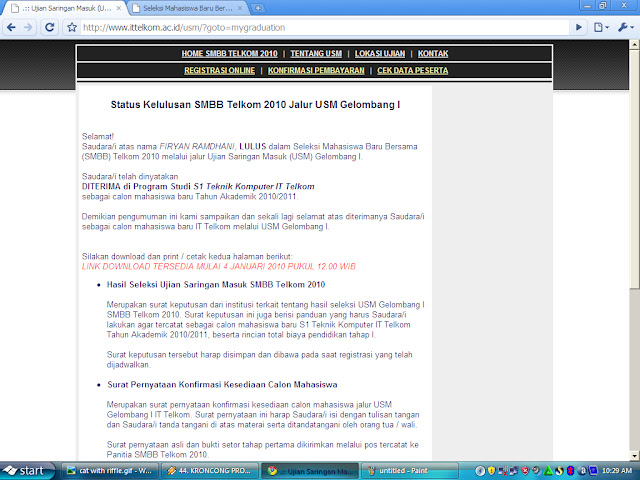Image resolution: width=640 pixels, height=480 pixels.
Task: Click the bold word LULUS
Action: pyautogui.click(x=253, y=146)
